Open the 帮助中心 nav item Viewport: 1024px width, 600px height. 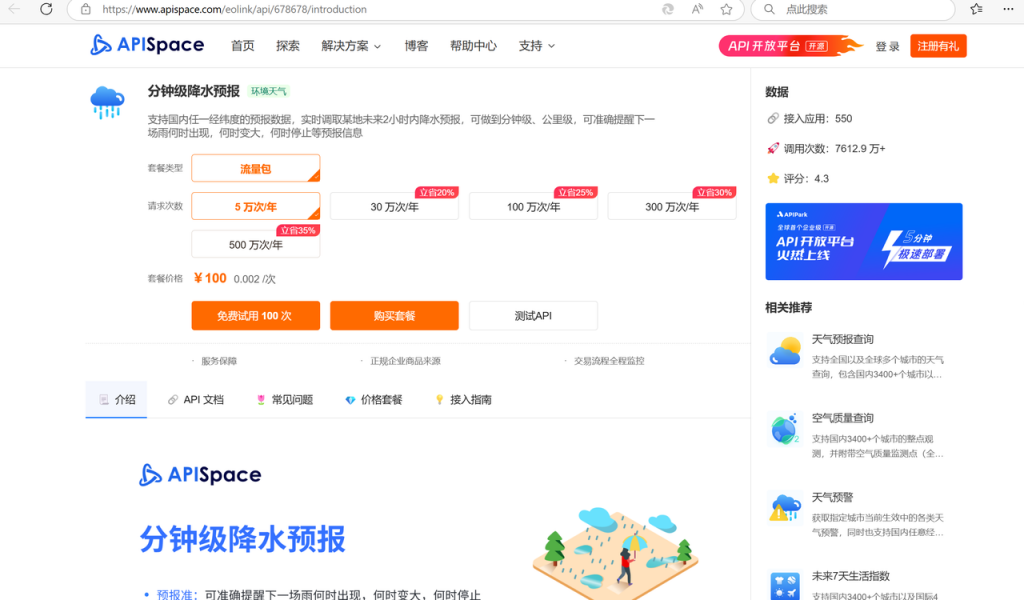click(x=473, y=46)
